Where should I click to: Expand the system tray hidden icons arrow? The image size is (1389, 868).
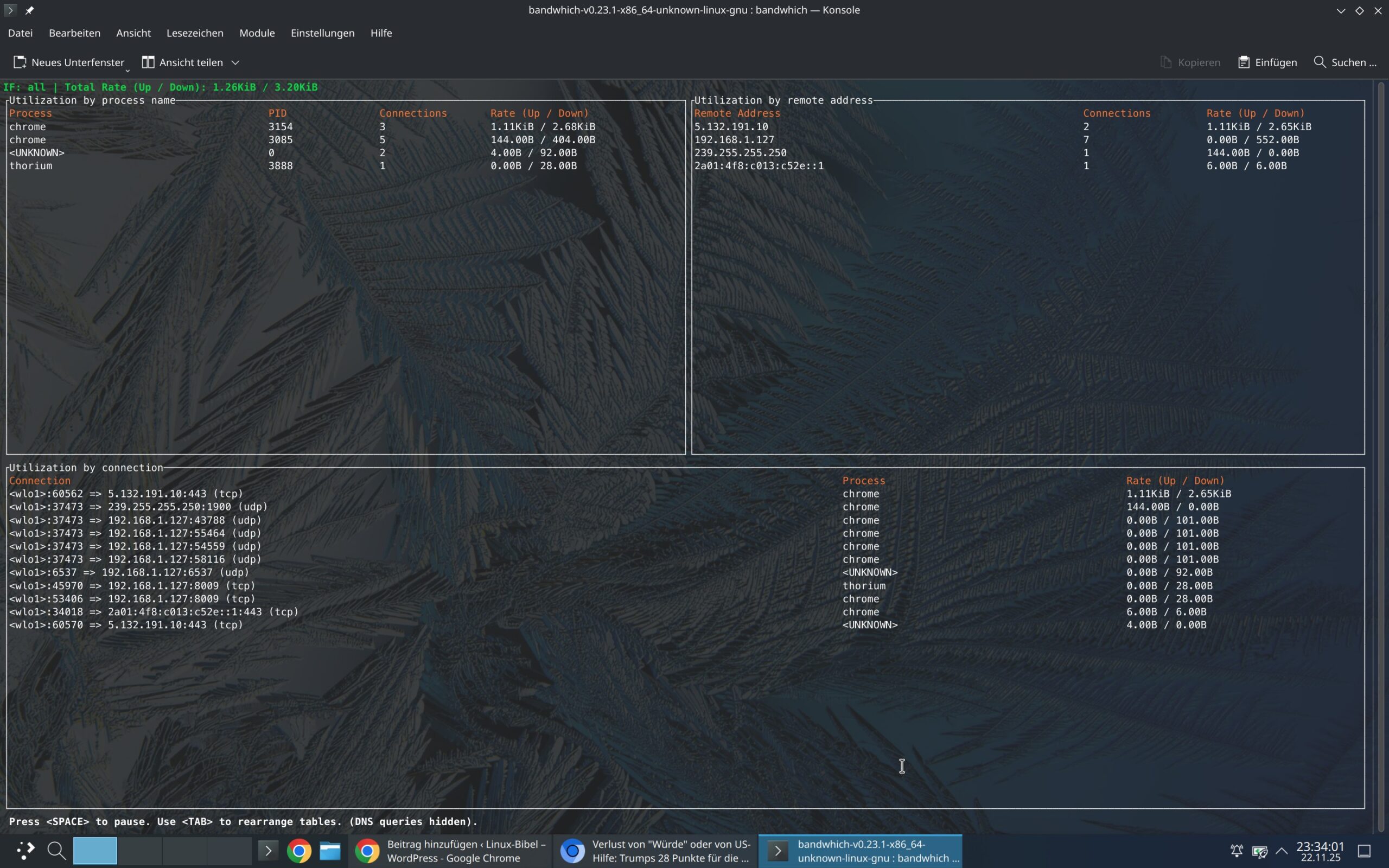click(x=1281, y=851)
